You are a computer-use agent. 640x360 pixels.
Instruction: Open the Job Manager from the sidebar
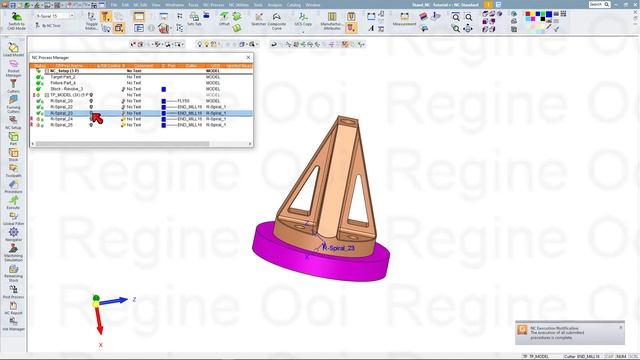13,324
